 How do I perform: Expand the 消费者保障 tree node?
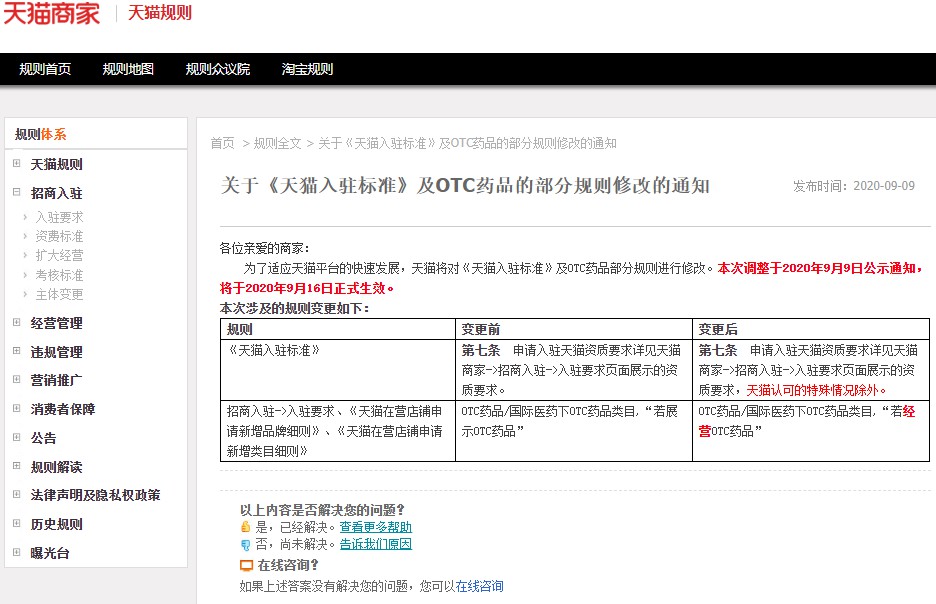point(17,409)
